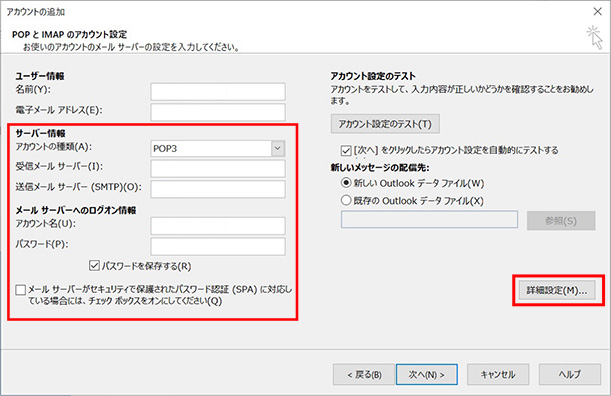Enable the SPA password authentication checkbox
This screenshot has height=396, width=611.
click(21, 290)
